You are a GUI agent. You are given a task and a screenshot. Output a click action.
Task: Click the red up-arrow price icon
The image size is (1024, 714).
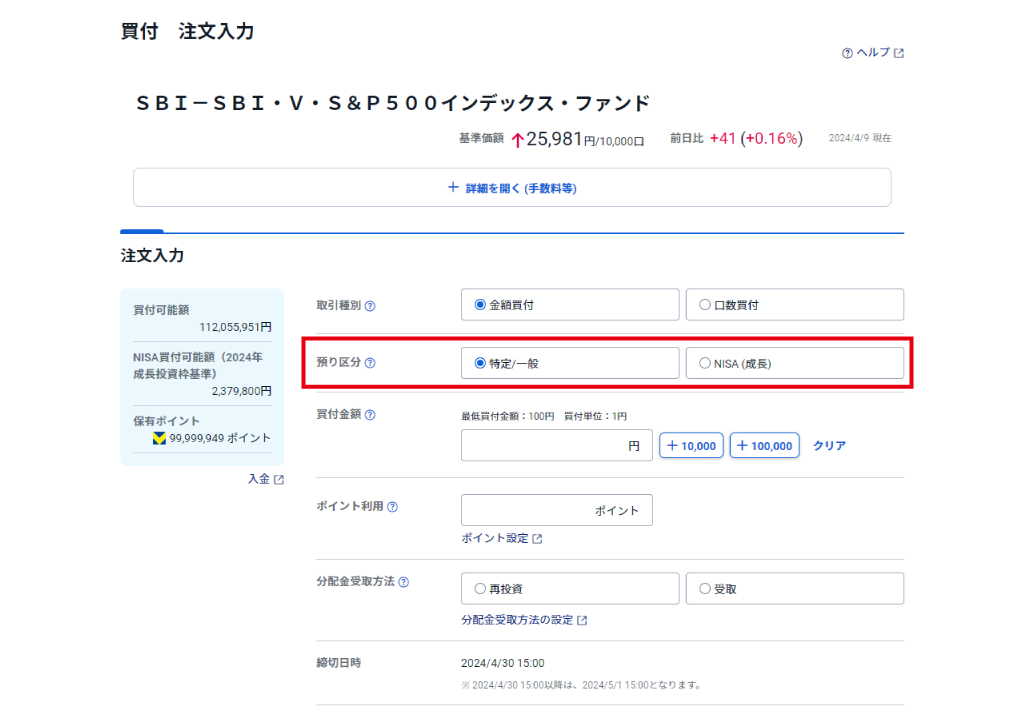tap(518, 140)
